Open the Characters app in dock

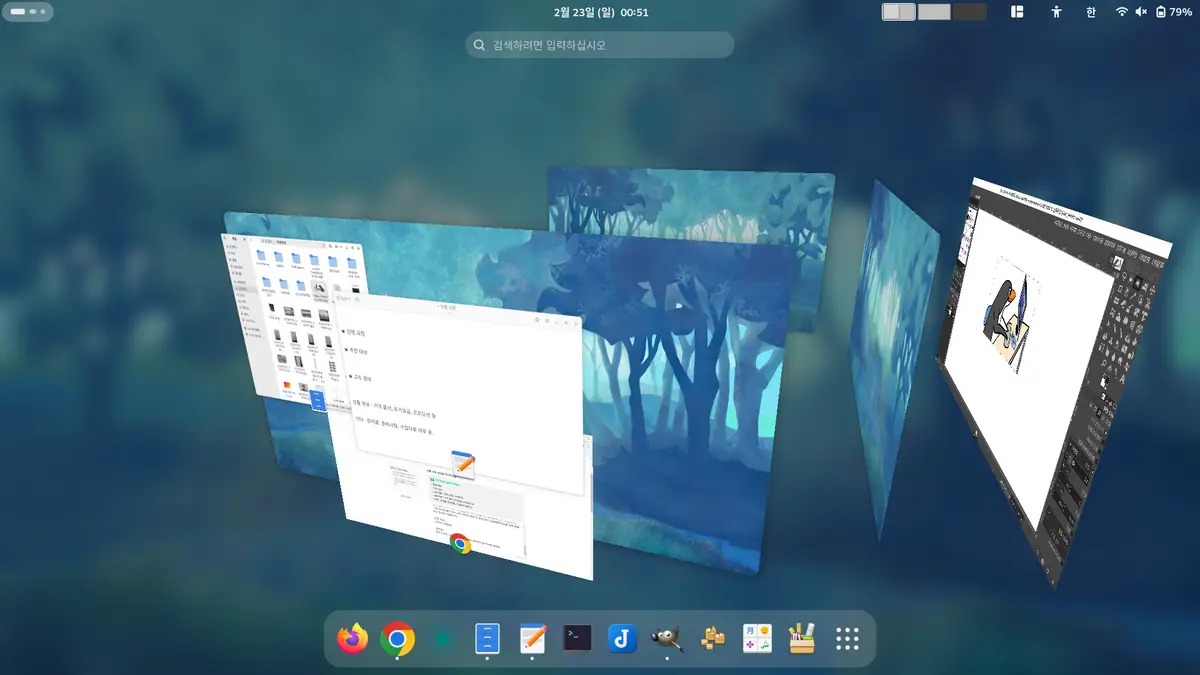click(x=757, y=639)
